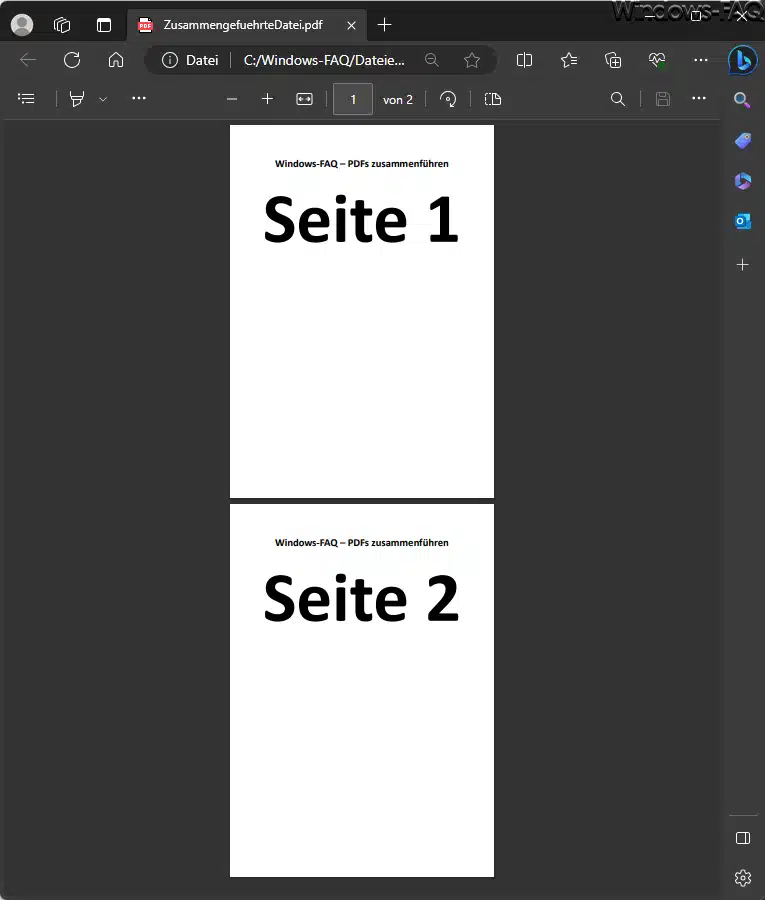Open a new tab with plus button
This screenshot has height=900, width=765.
coord(385,25)
